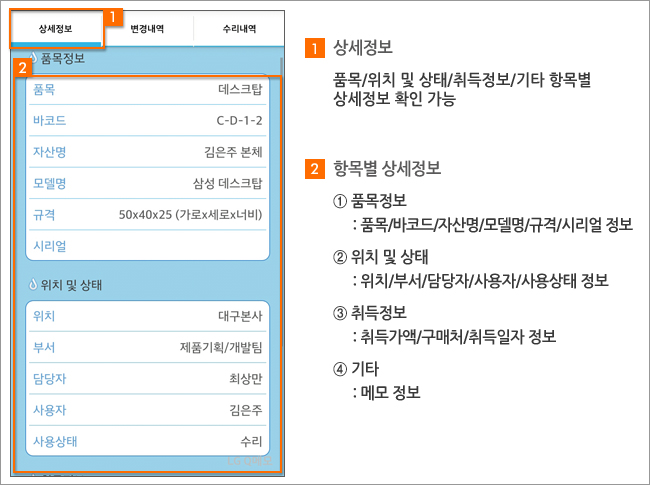This screenshot has height=485, width=650.
Task: Select the 바코드 row showing C-D-1-2
Action: click(x=147, y=120)
